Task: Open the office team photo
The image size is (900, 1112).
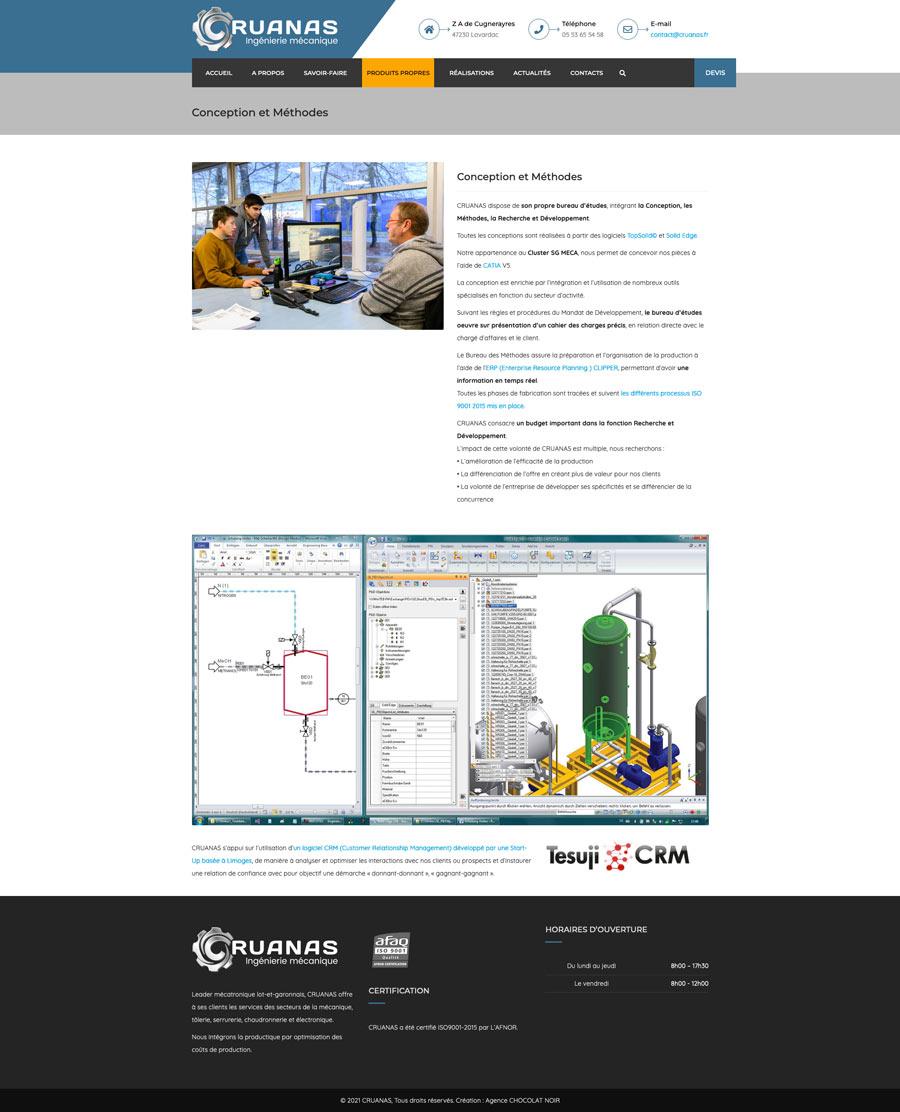Action: [x=318, y=246]
